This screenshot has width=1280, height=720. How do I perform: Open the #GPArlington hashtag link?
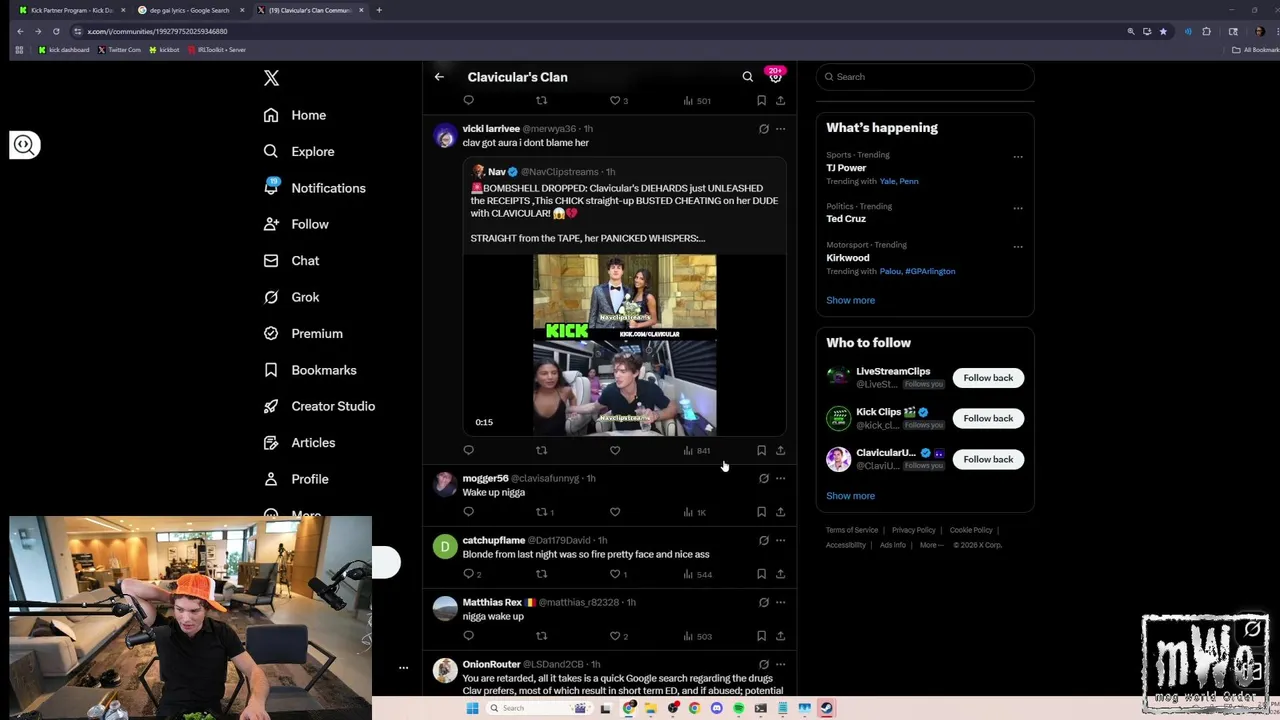click(x=930, y=271)
